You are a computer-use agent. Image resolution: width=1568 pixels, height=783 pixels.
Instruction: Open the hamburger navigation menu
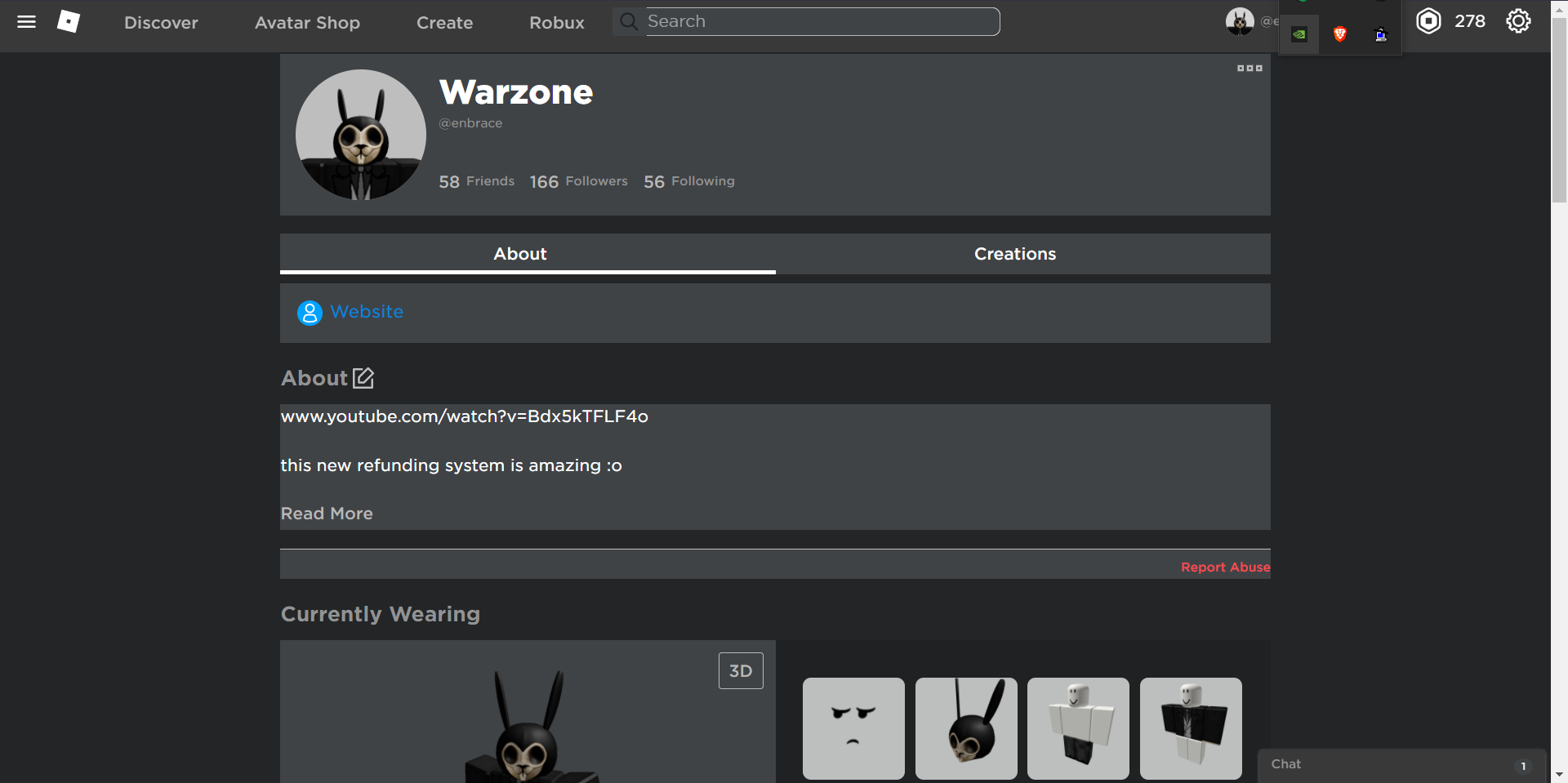pyautogui.click(x=26, y=21)
